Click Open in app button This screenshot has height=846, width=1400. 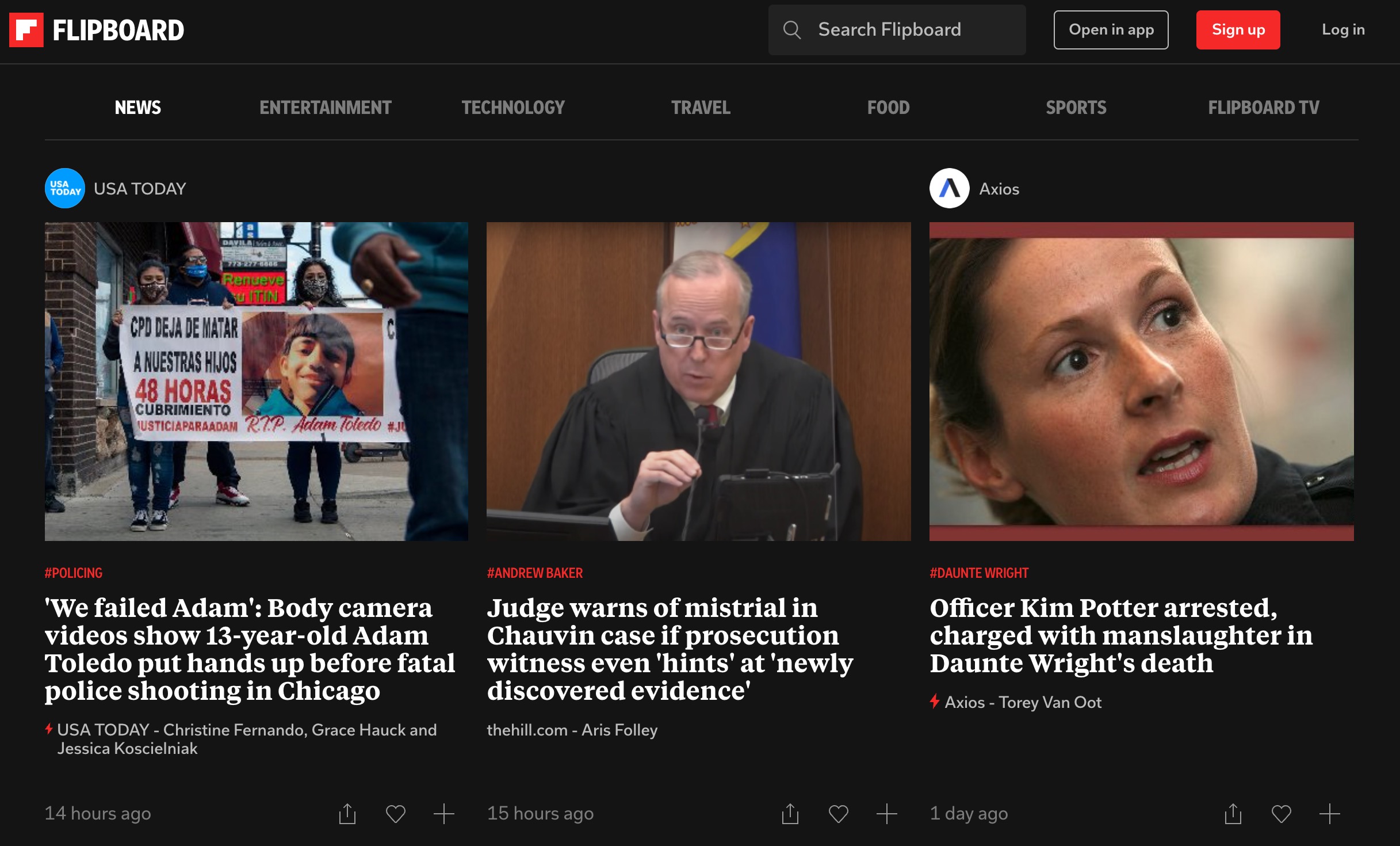1111,30
